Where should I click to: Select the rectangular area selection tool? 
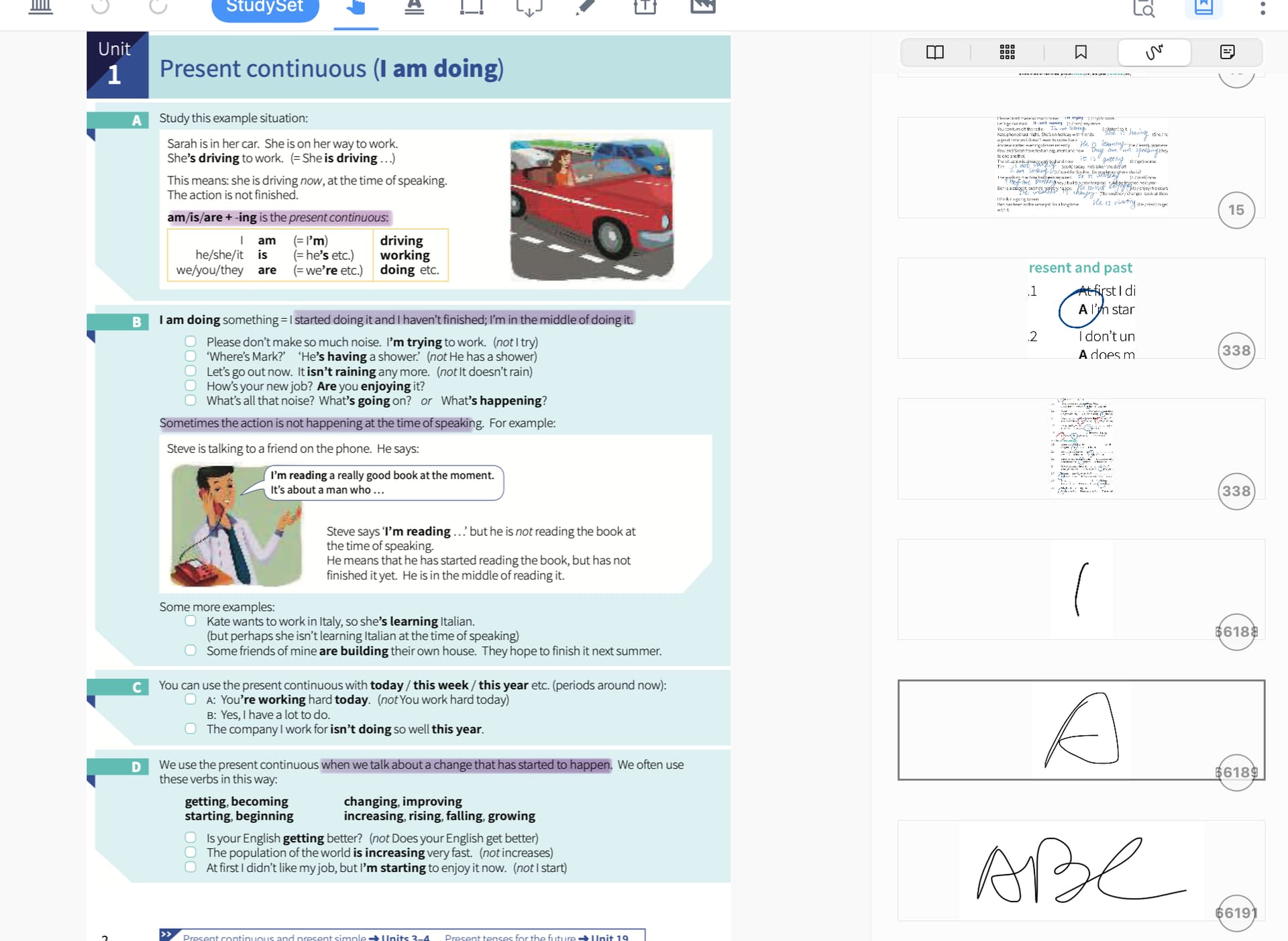[472, 7]
